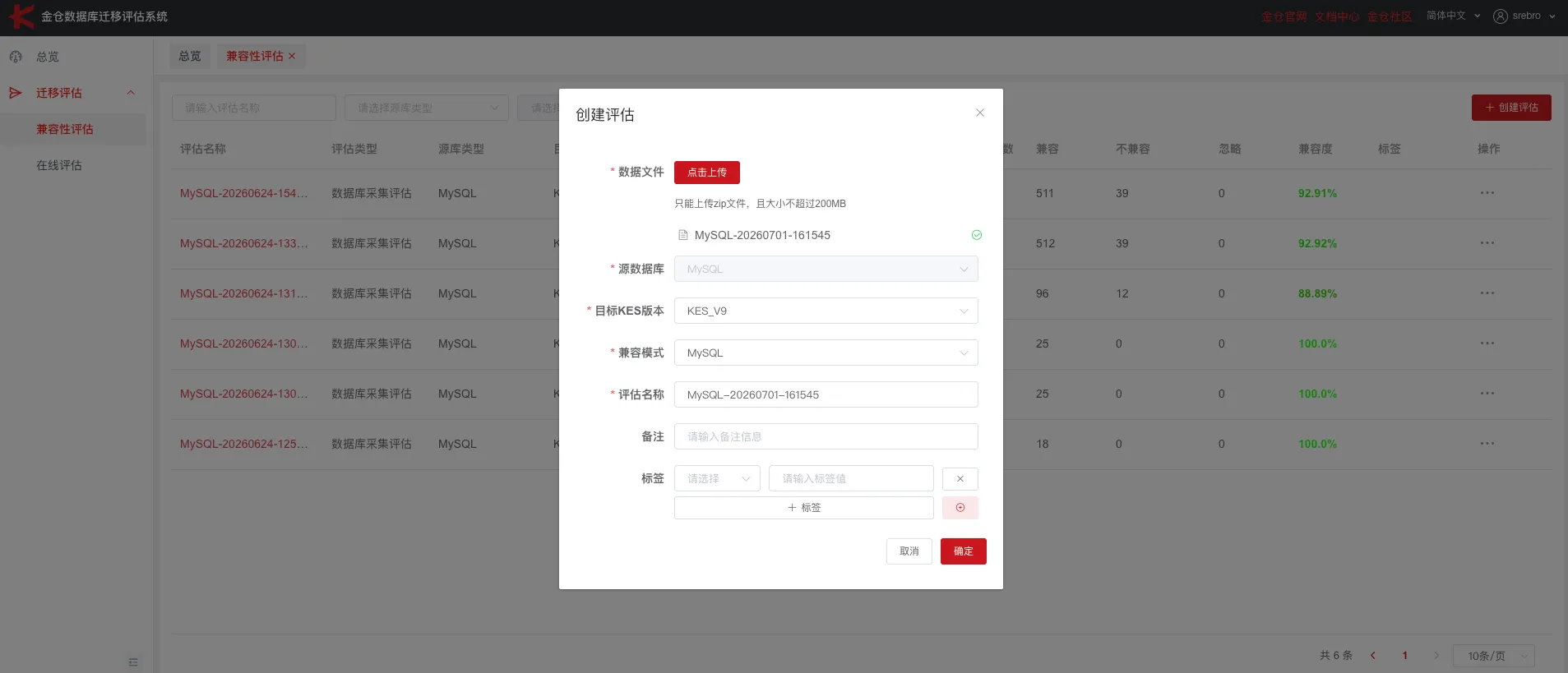
Task: Cancel the dialog with 取消 button
Action: pyautogui.click(x=909, y=551)
